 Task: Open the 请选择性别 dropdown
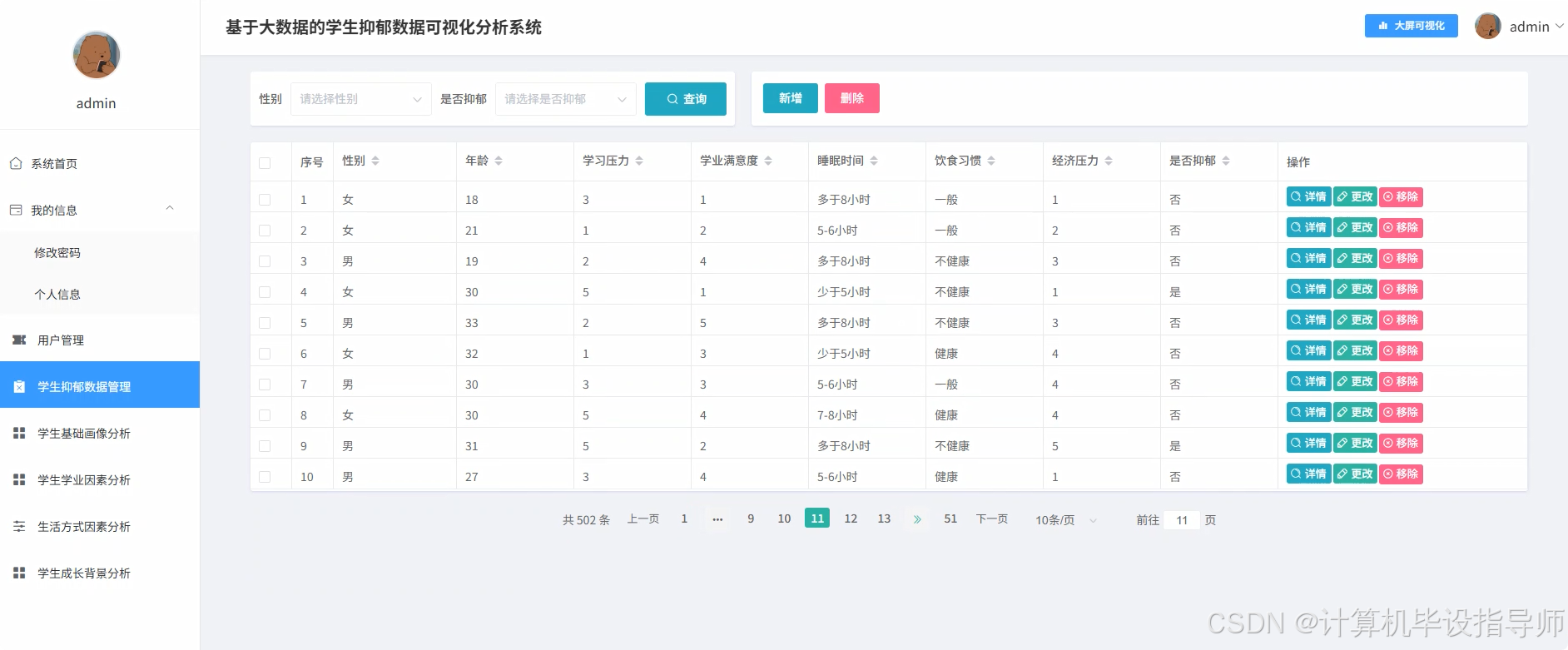click(360, 99)
